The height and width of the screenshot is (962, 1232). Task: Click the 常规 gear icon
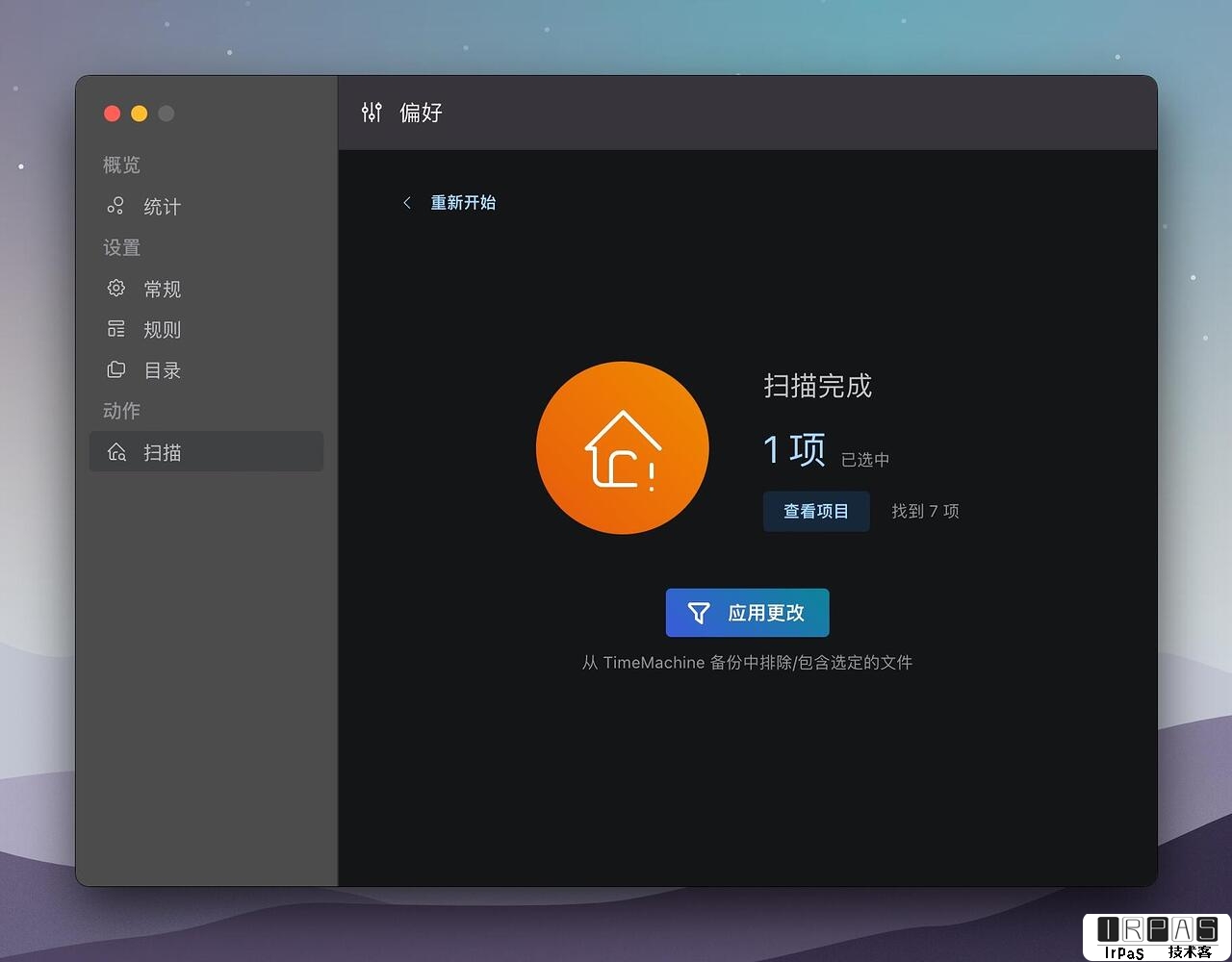(115, 288)
